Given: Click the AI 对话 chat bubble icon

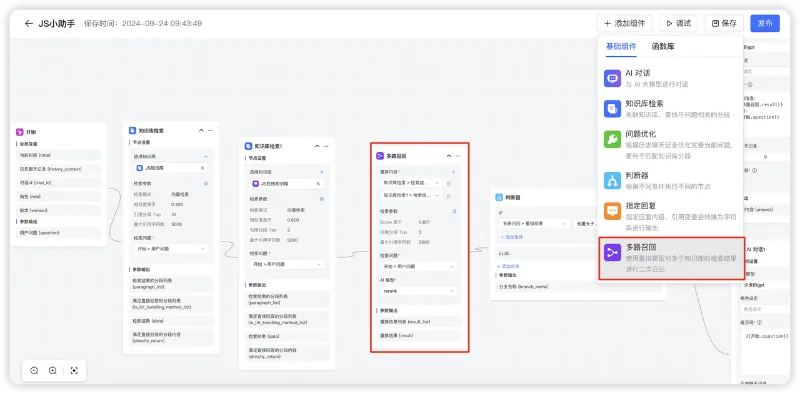Looking at the screenshot, I should coord(612,78).
